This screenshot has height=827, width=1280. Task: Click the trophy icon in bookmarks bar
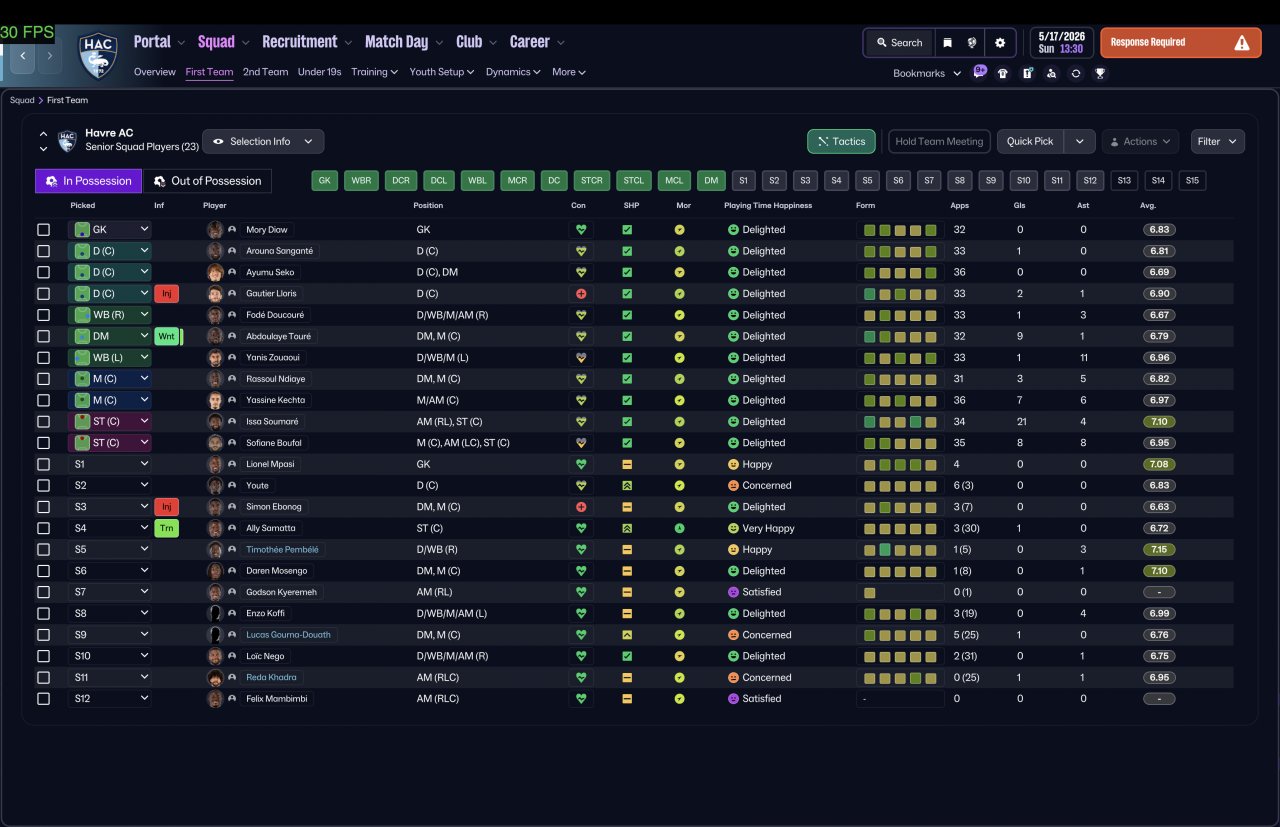click(1100, 73)
